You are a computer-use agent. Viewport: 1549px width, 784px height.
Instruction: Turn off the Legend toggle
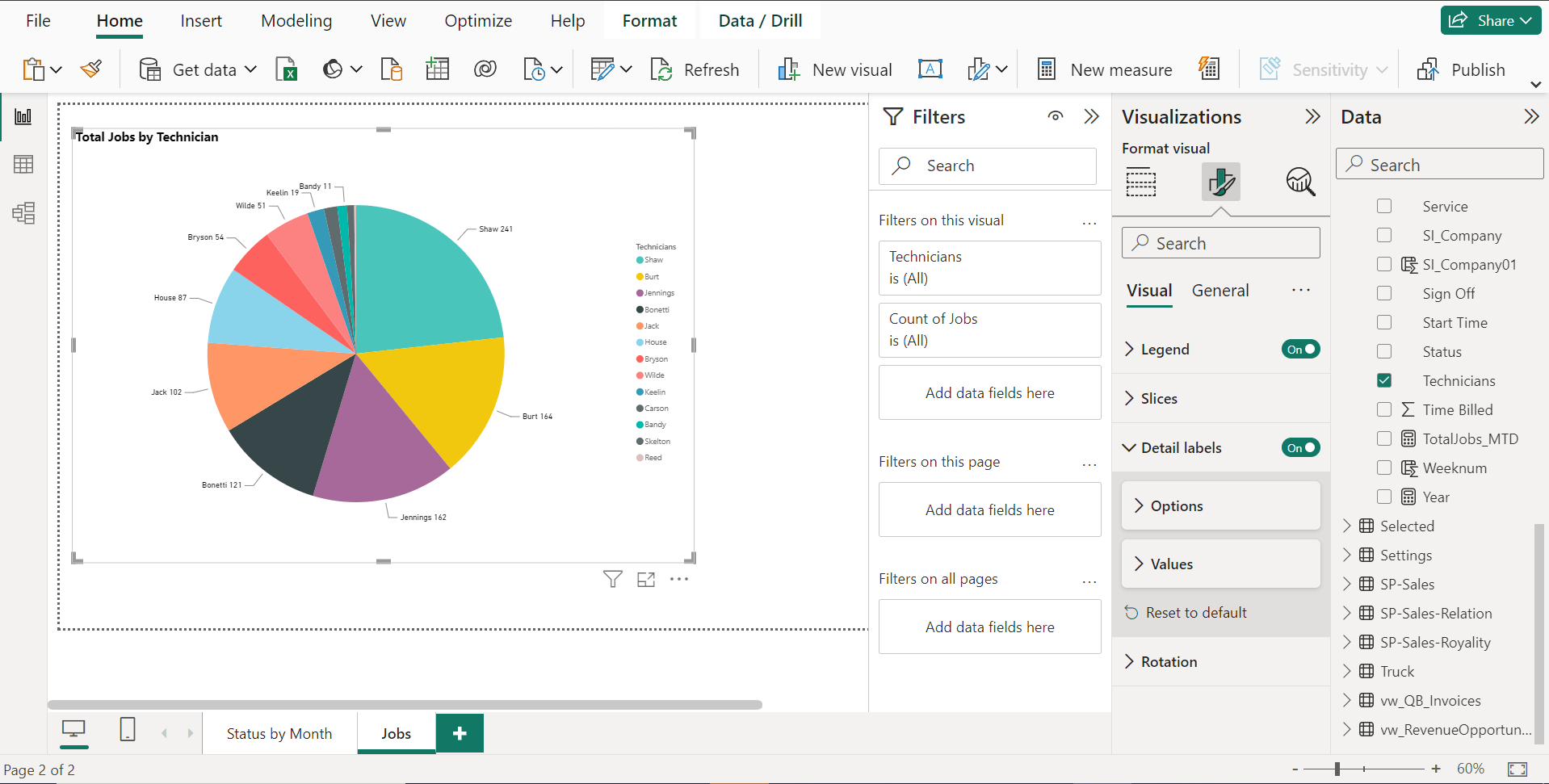pyautogui.click(x=1300, y=349)
